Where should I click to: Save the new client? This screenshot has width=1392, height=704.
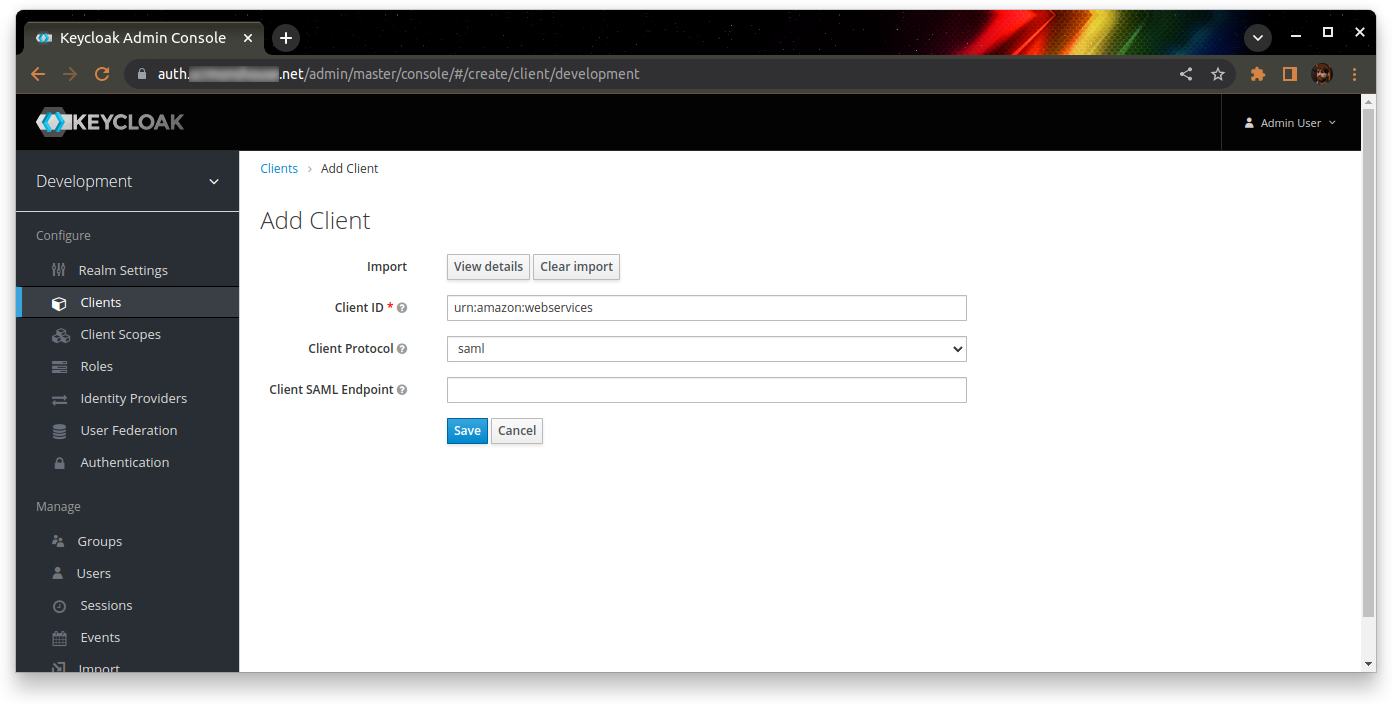coord(467,431)
